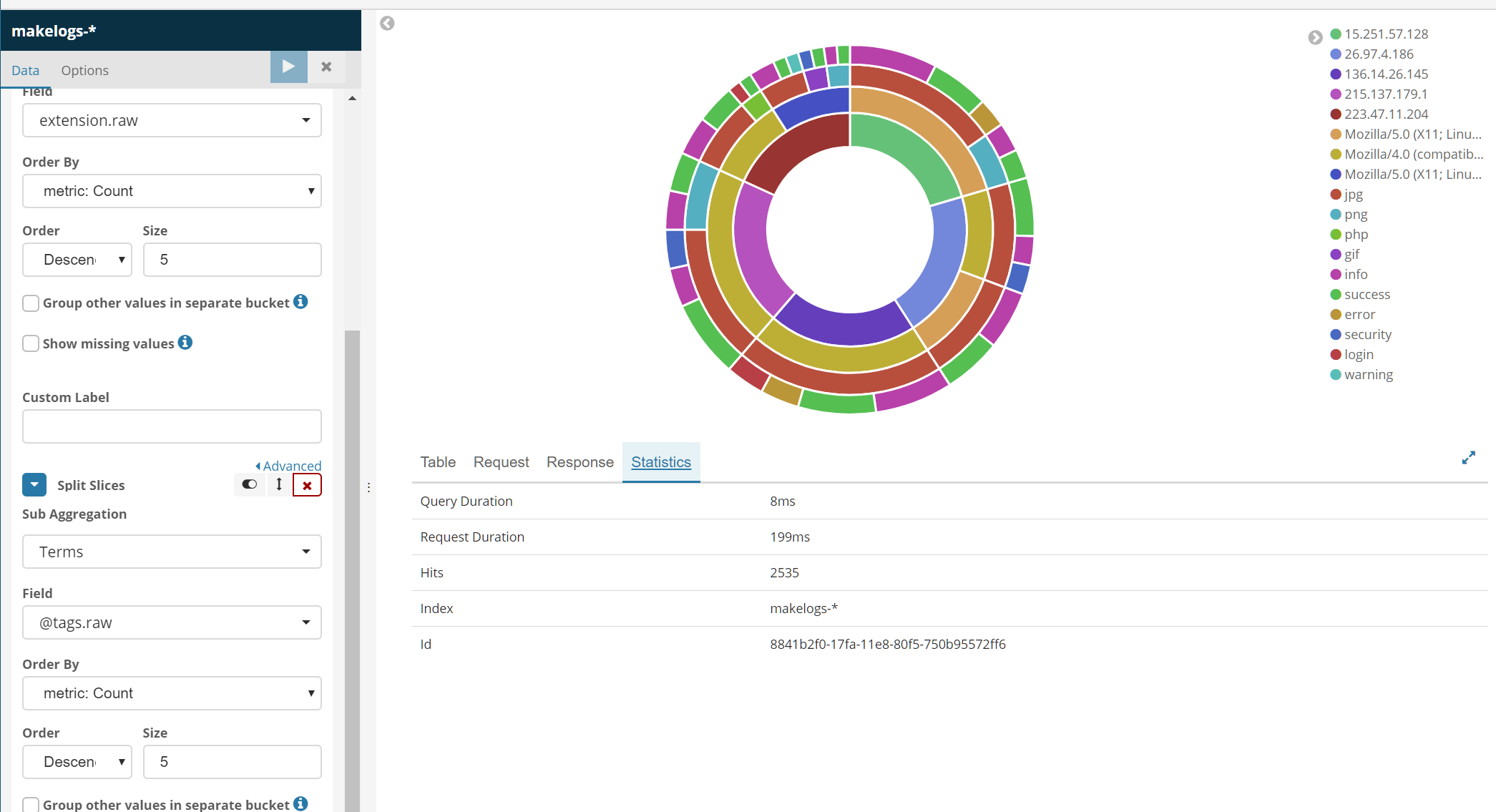The width and height of the screenshot is (1496, 812).
Task: Open the Request tab
Action: [x=501, y=462]
